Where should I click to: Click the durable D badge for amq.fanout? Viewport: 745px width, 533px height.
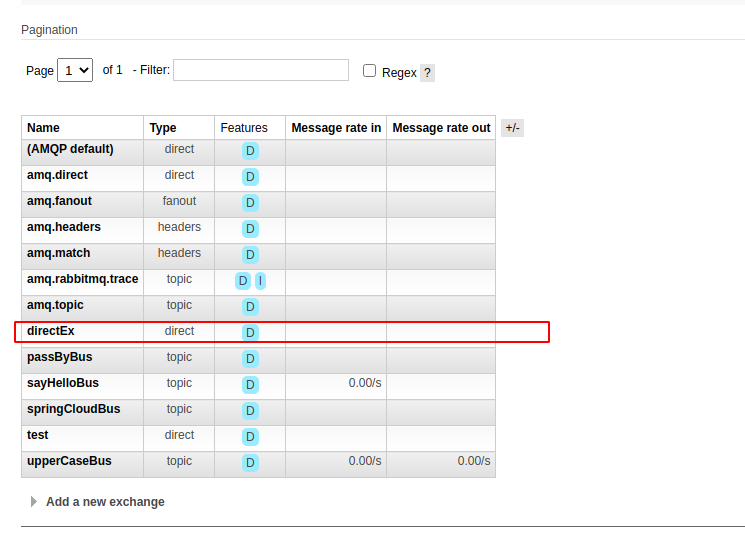250,203
